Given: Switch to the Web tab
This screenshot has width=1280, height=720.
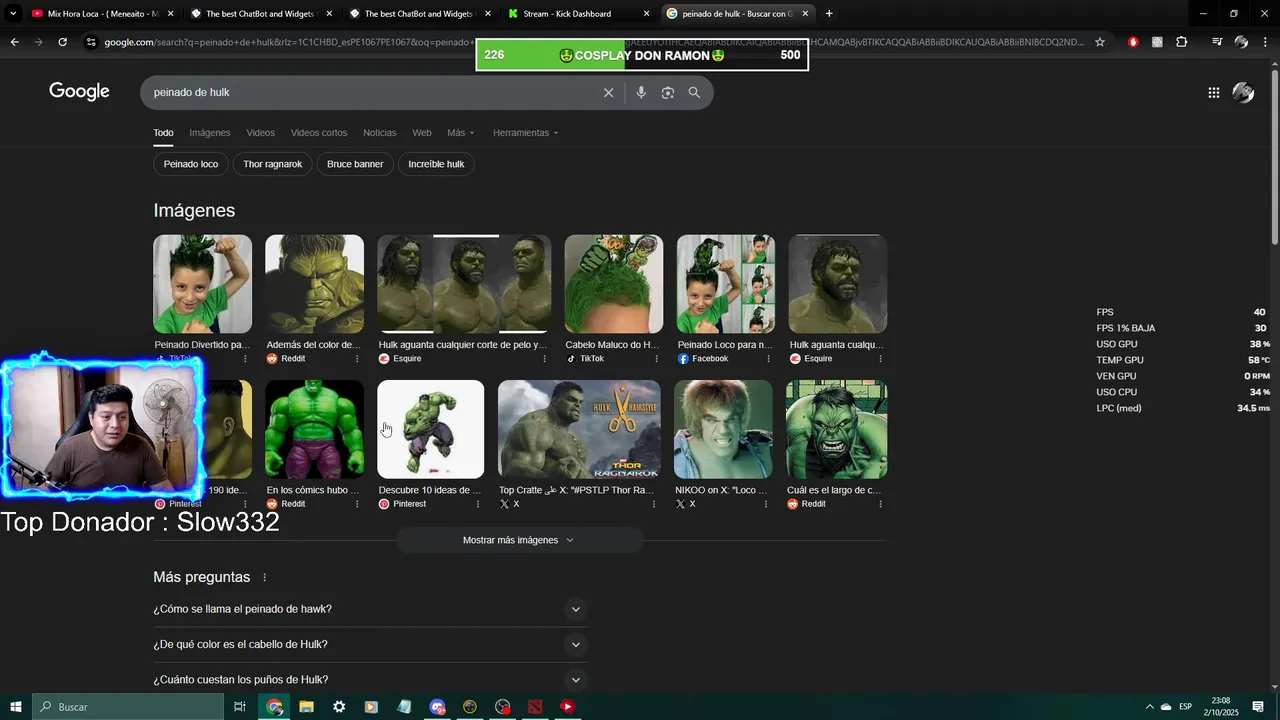Looking at the screenshot, I should click(x=422, y=133).
